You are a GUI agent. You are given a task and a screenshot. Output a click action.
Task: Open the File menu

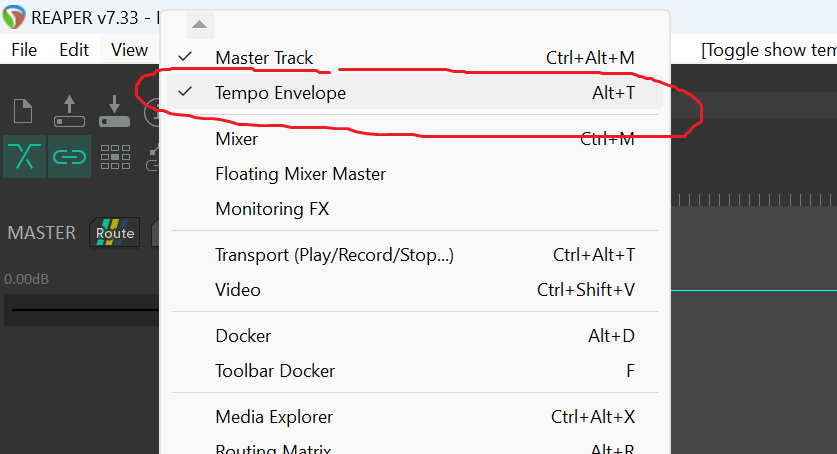[x=24, y=49]
